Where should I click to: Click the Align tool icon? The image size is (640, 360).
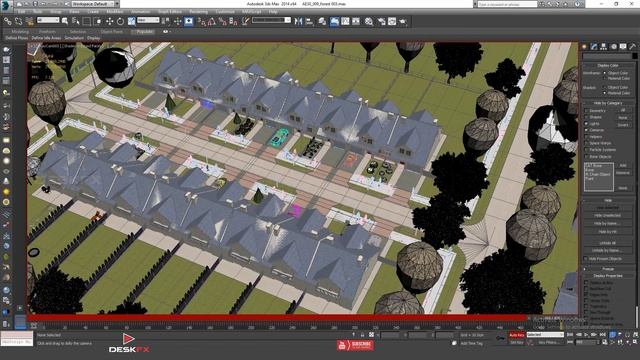[309, 21]
